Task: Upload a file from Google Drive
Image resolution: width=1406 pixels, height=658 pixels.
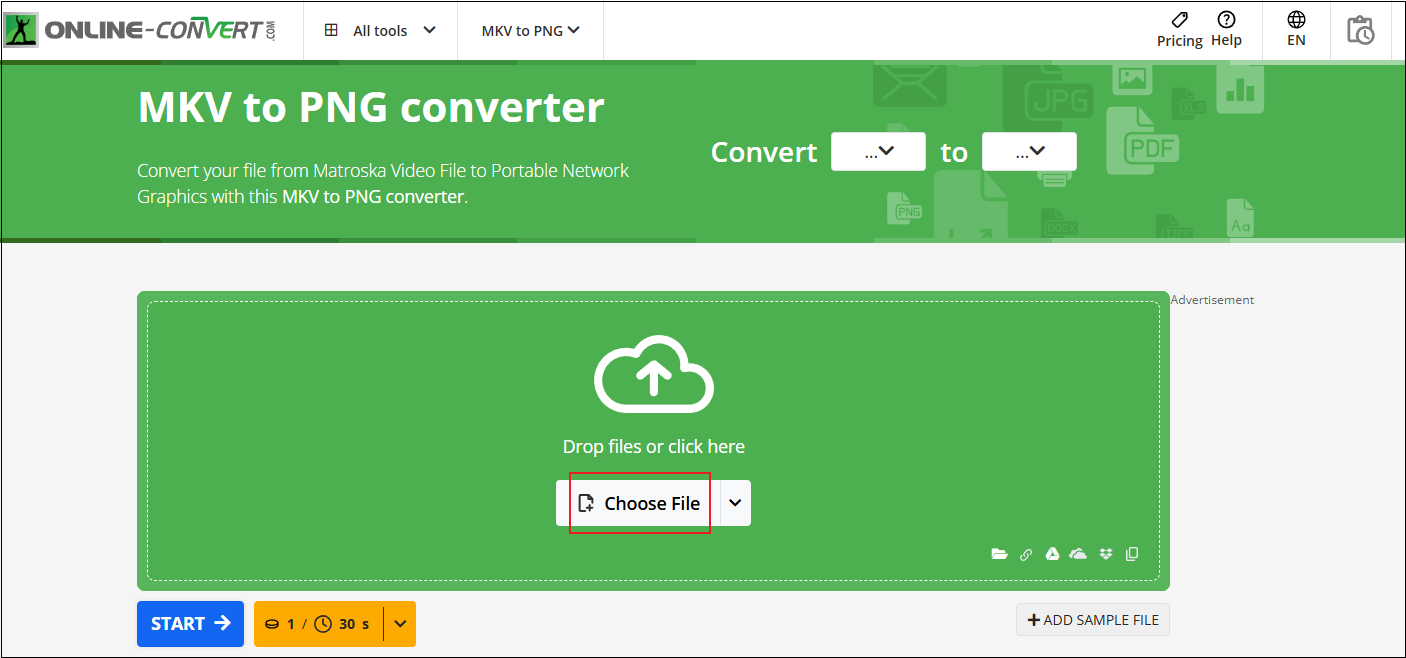Action: pyautogui.click(x=1052, y=553)
